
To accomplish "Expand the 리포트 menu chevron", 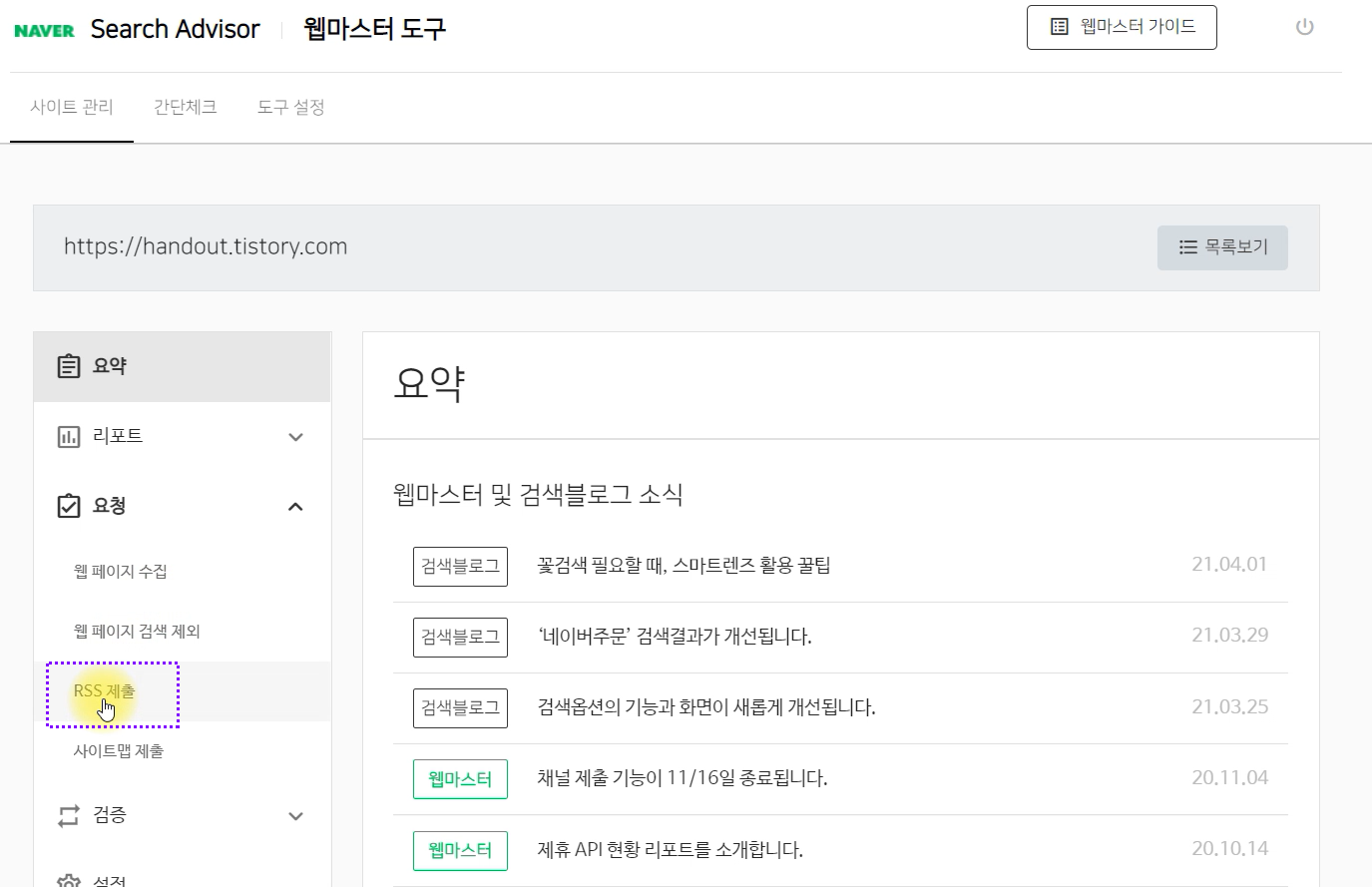I will pos(295,437).
